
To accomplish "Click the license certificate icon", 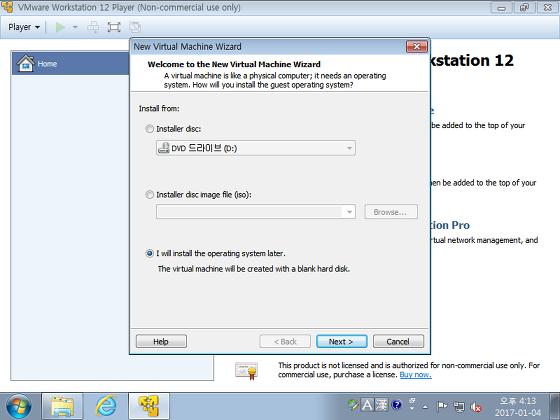I will tap(246, 371).
